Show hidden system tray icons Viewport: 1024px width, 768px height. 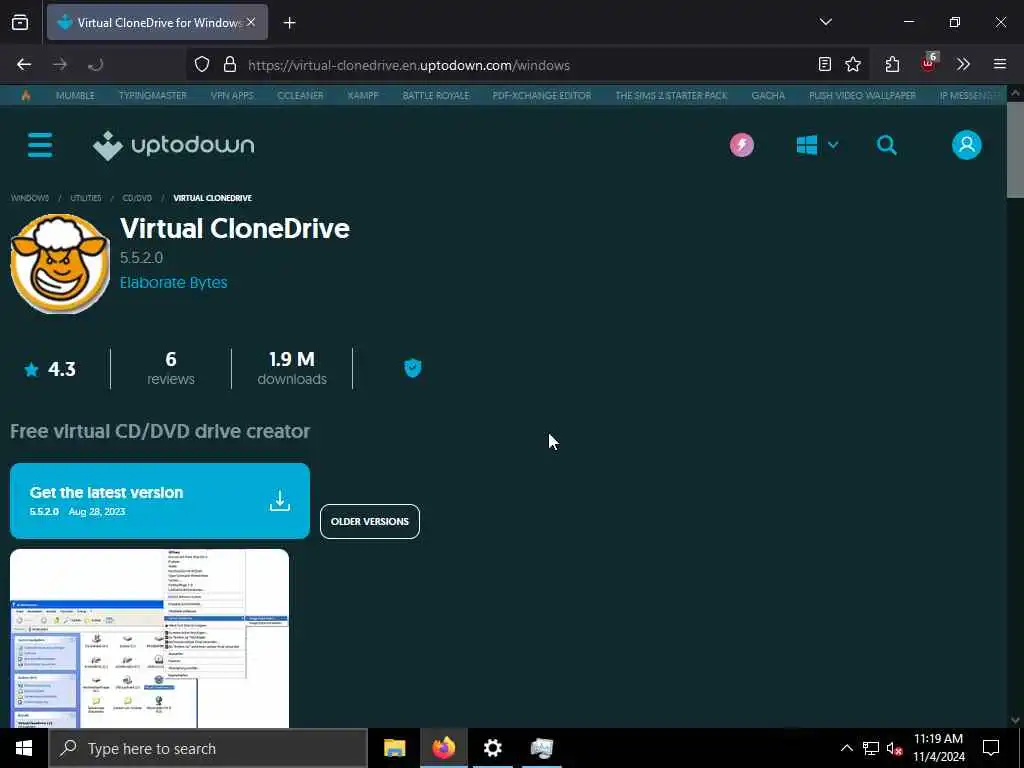tap(846, 748)
